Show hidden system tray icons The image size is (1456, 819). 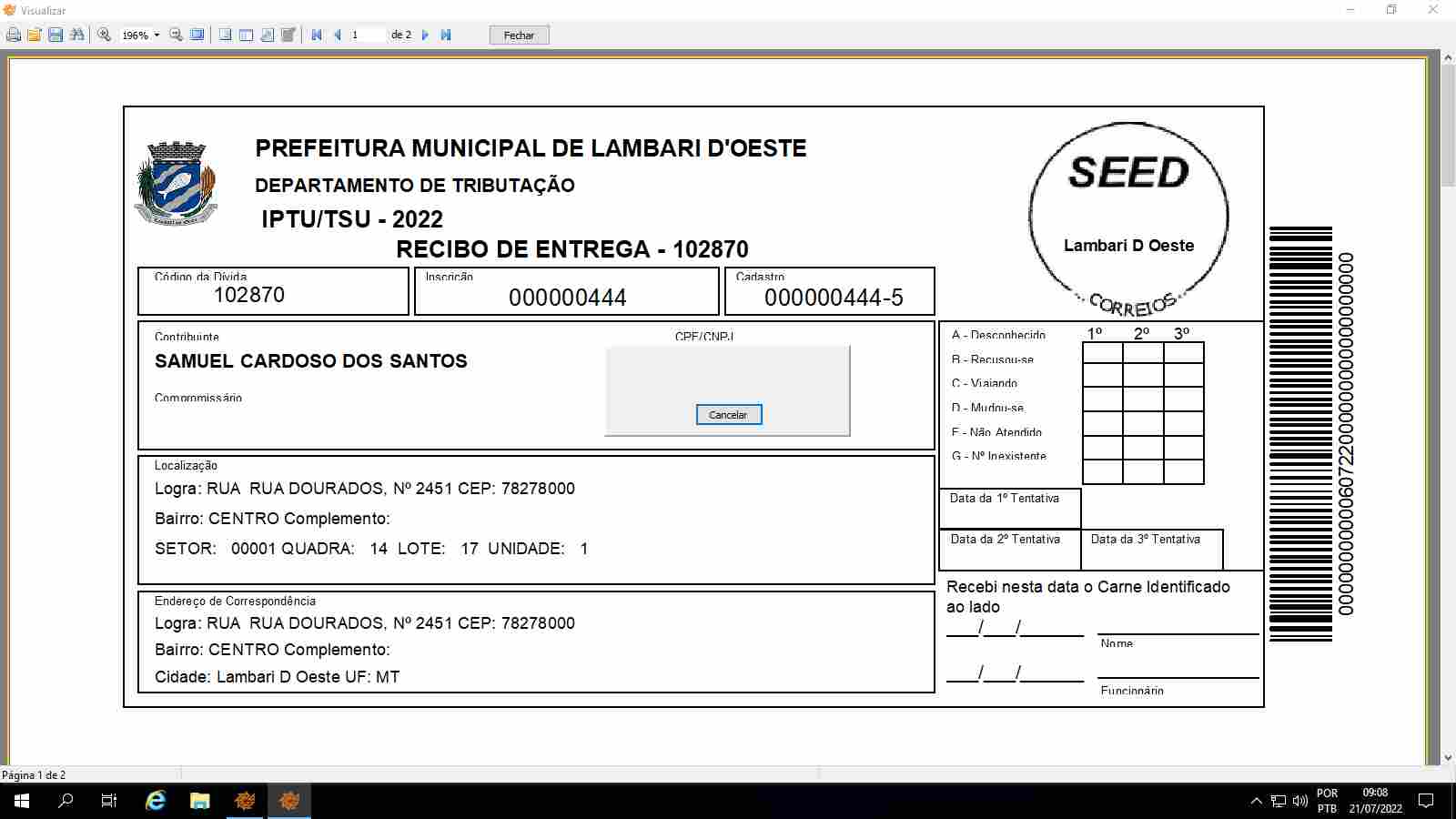click(1256, 801)
